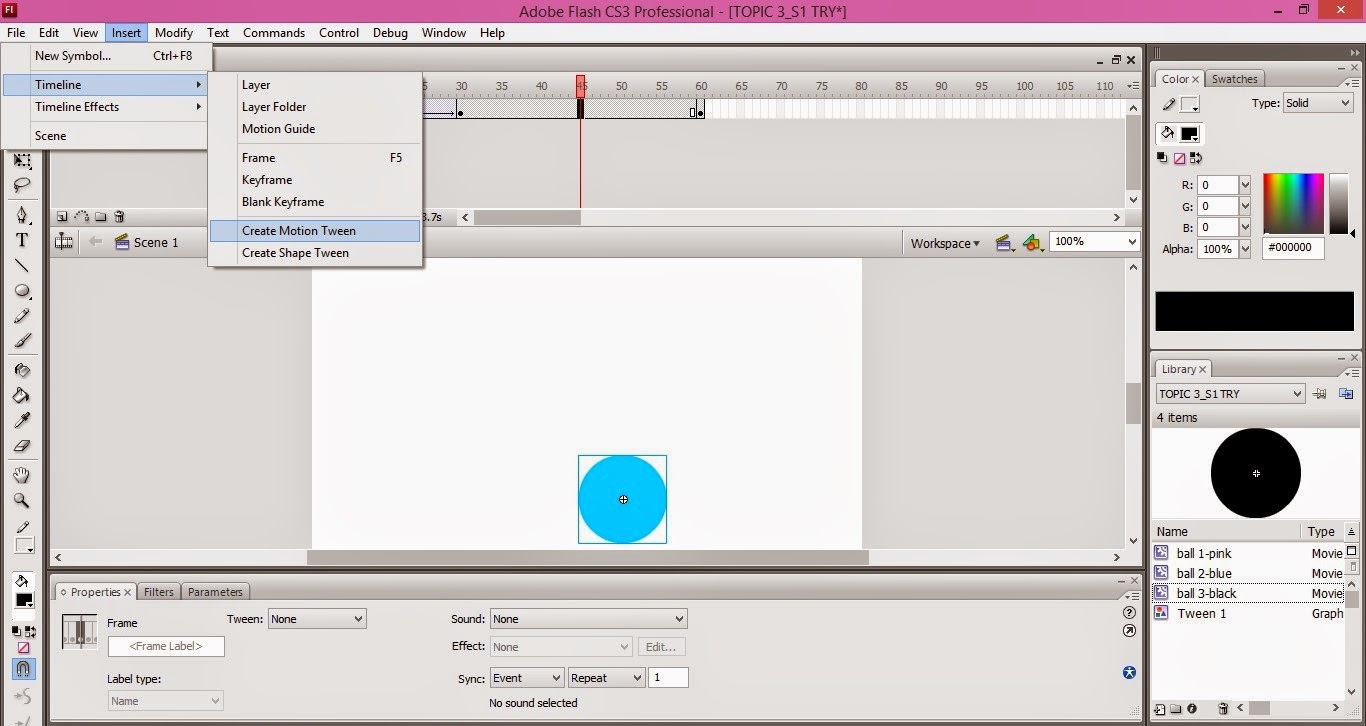
Task: Choose Create Motion Tween from Insert menu
Action: [298, 230]
